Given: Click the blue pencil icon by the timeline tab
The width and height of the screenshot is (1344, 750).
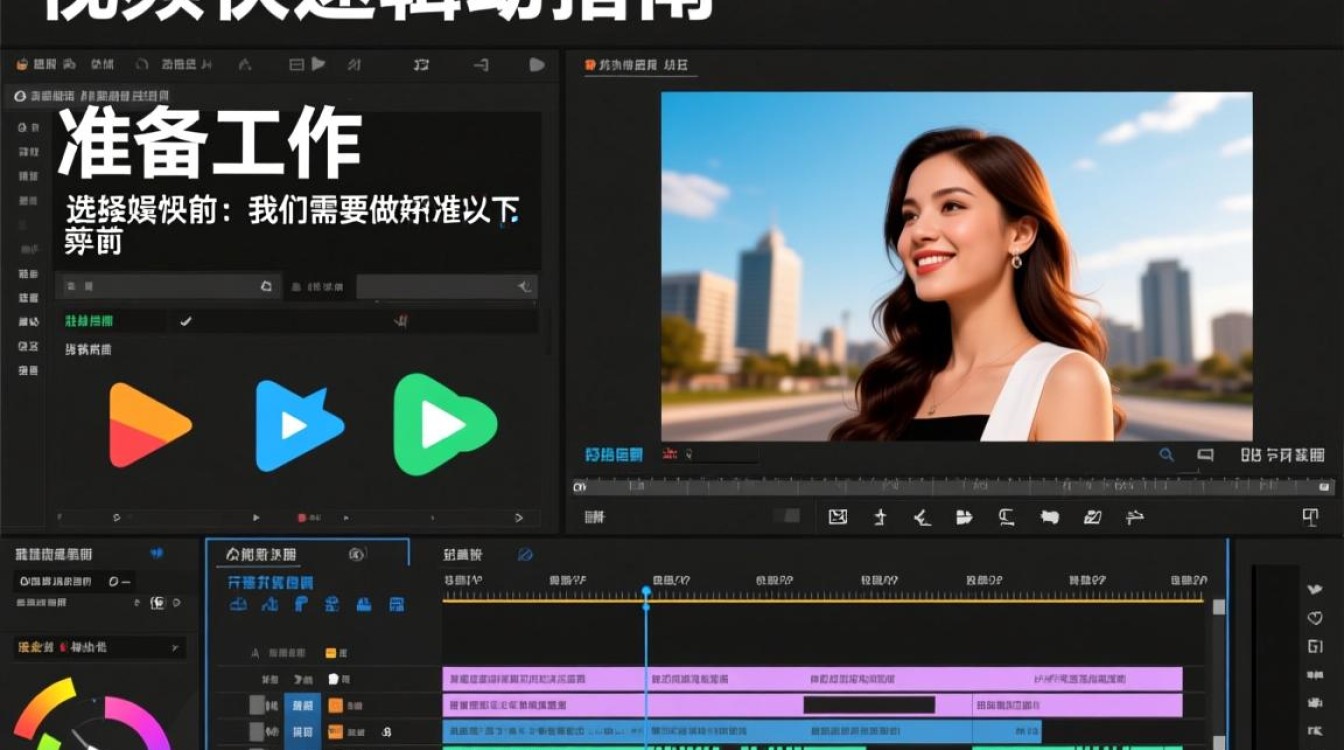Looking at the screenshot, I should 526,554.
